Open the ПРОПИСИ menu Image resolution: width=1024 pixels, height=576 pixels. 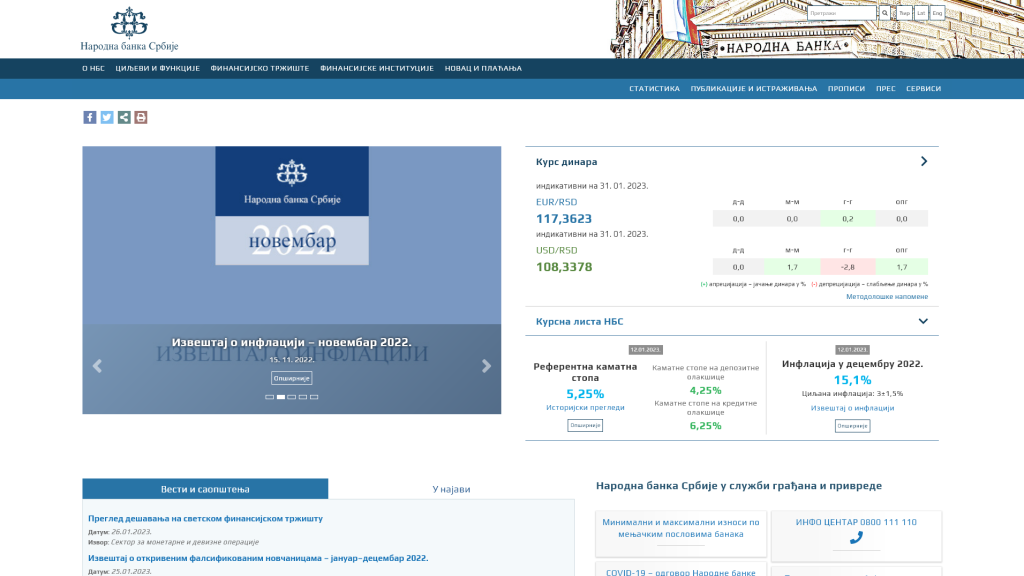(846, 89)
